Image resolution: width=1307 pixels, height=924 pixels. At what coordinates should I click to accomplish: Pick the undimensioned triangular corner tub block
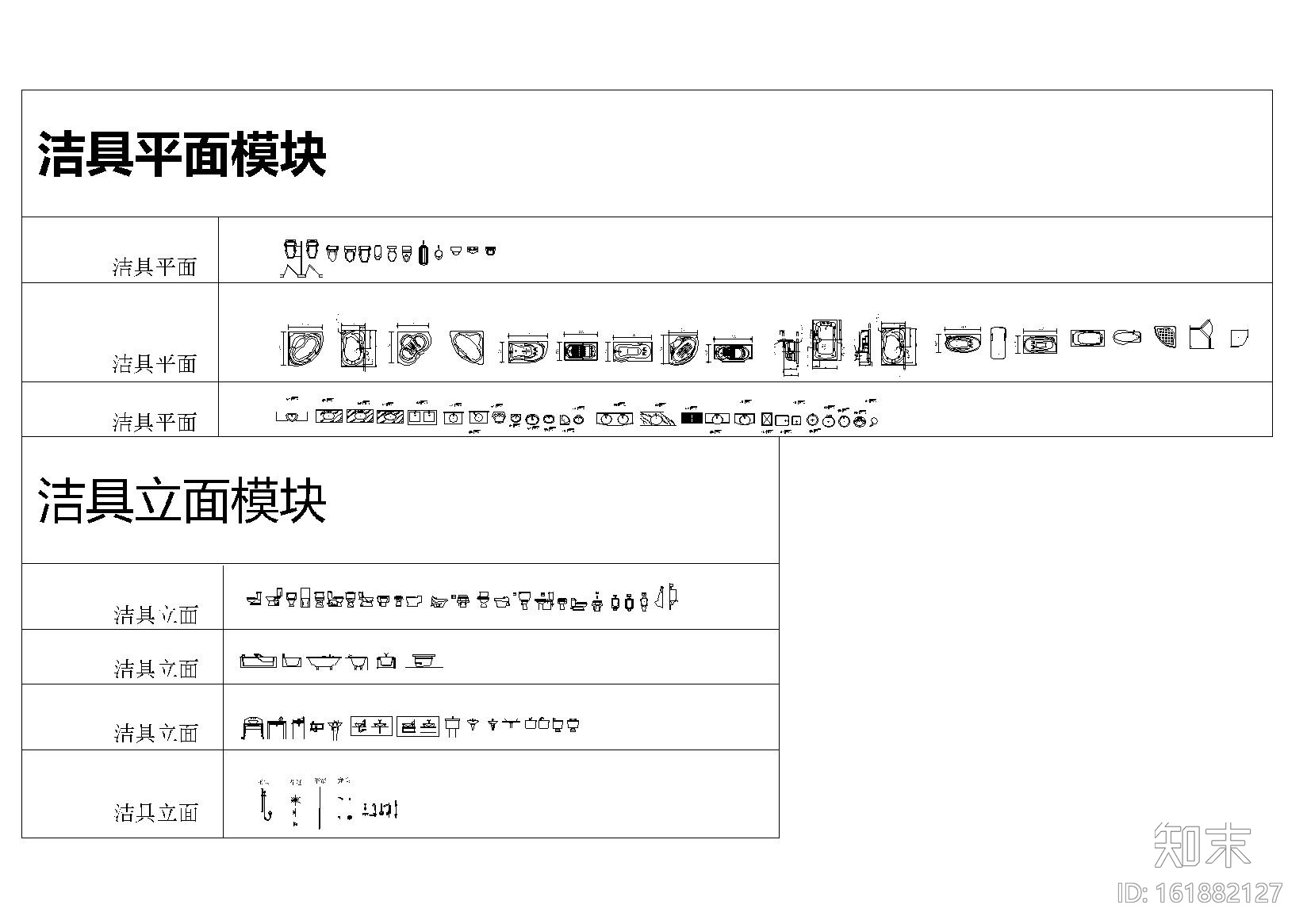[468, 347]
